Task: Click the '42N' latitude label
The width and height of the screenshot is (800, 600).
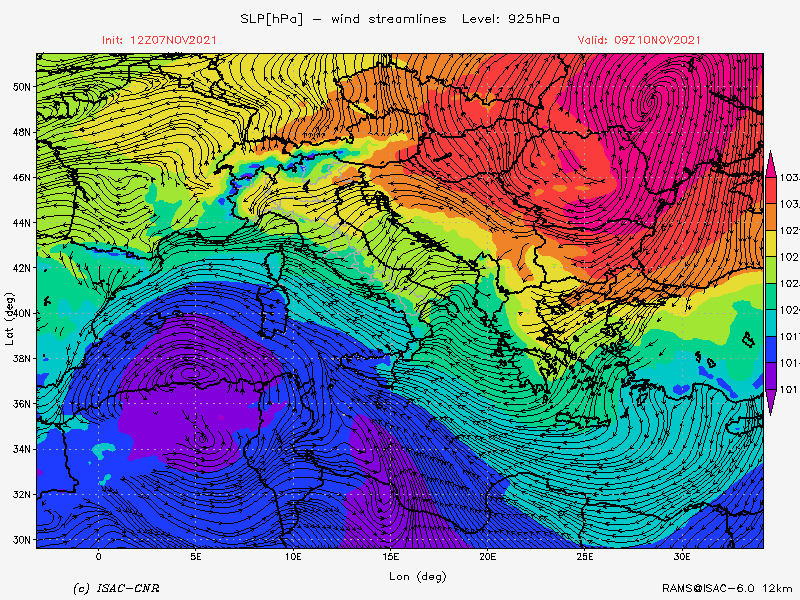Action: (x=21, y=268)
